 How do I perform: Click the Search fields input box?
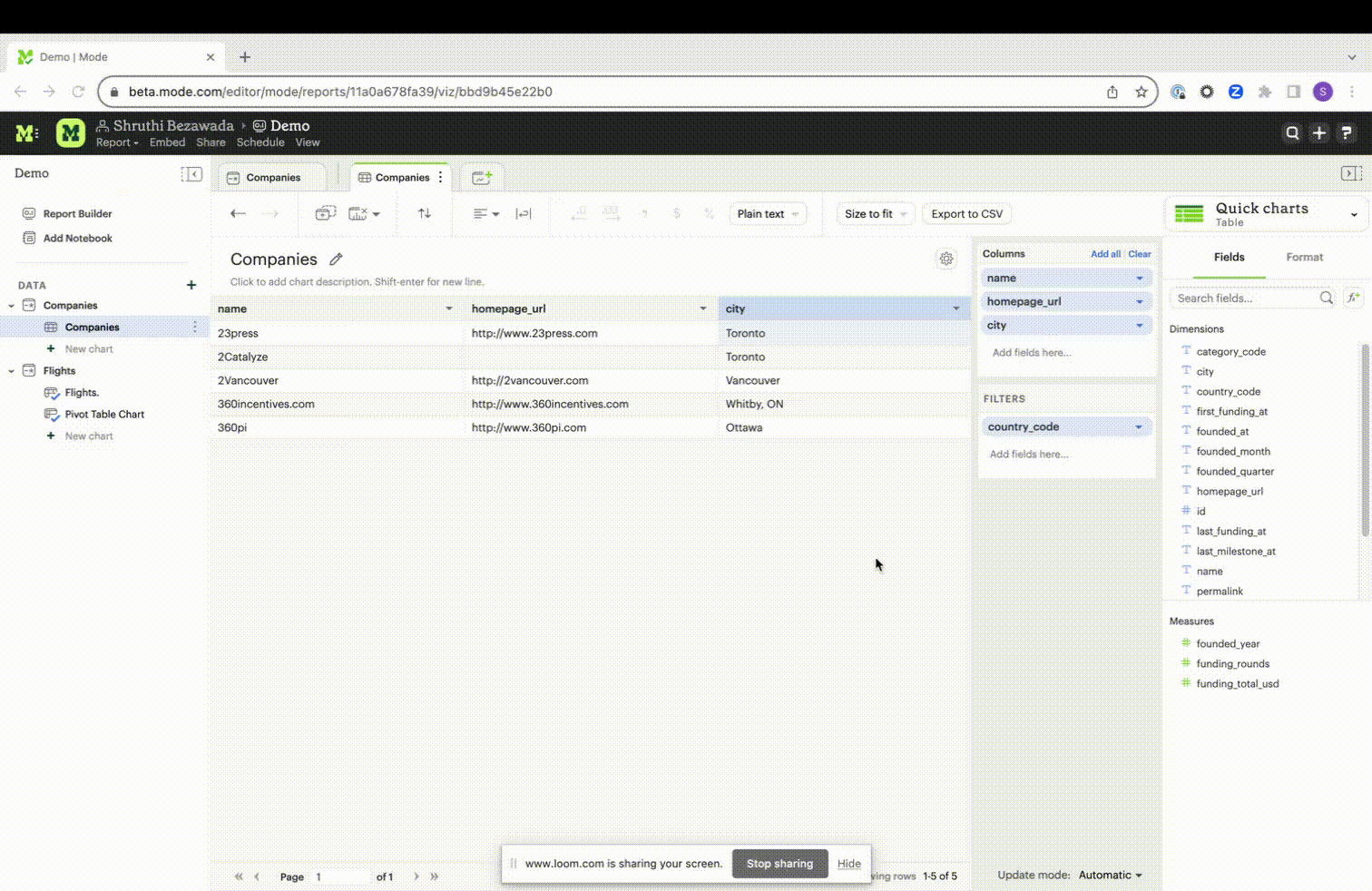1243,299
